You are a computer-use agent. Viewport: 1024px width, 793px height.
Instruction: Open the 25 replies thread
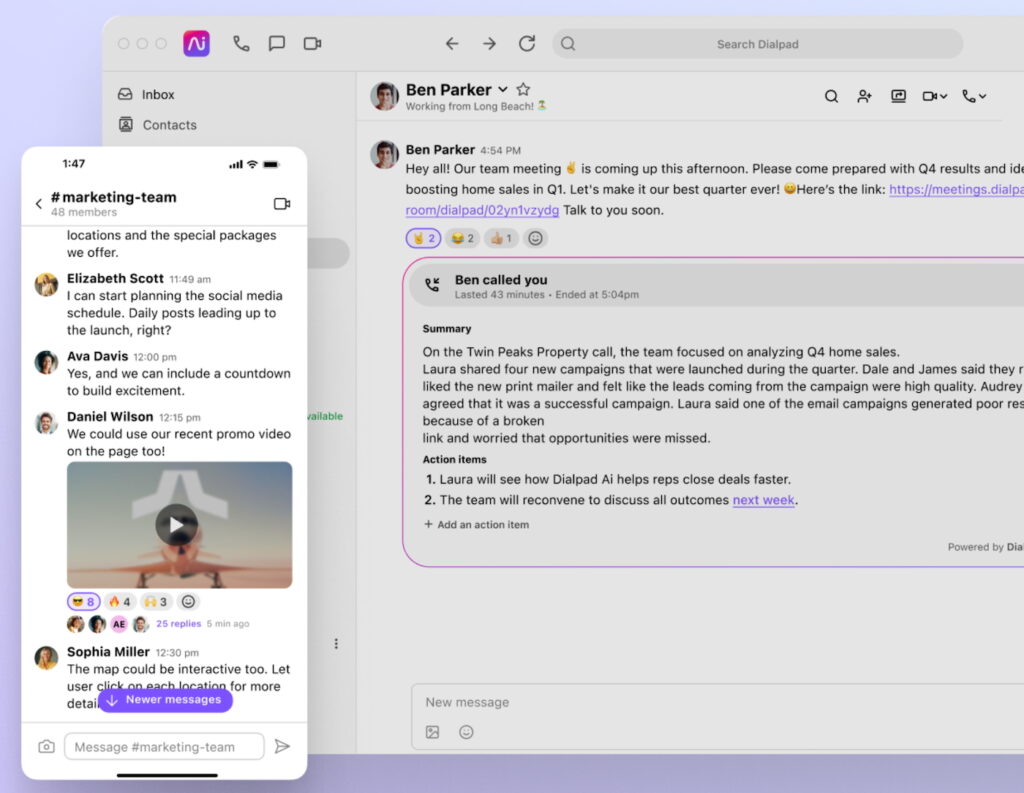click(178, 623)
